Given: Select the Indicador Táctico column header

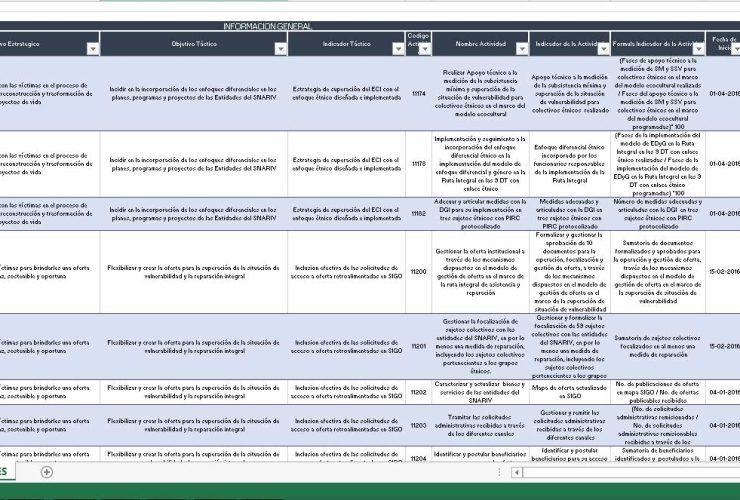Looking at the screenshot, I should click(346, 44).
